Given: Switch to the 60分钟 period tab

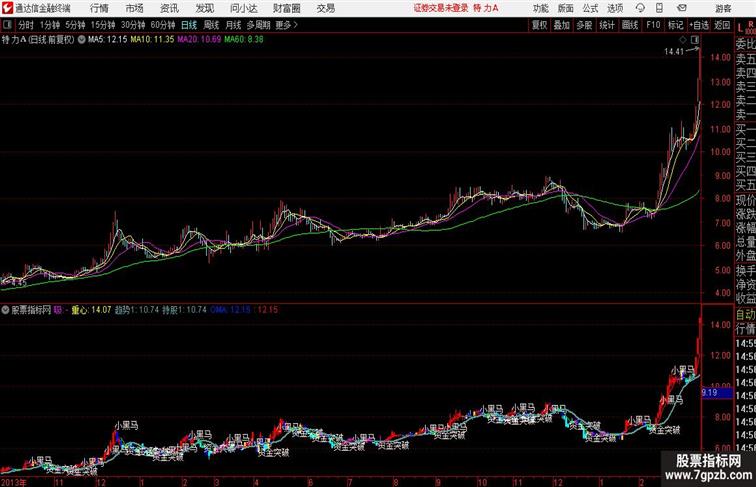Looking at the screenshot, I should click(163, 25).
